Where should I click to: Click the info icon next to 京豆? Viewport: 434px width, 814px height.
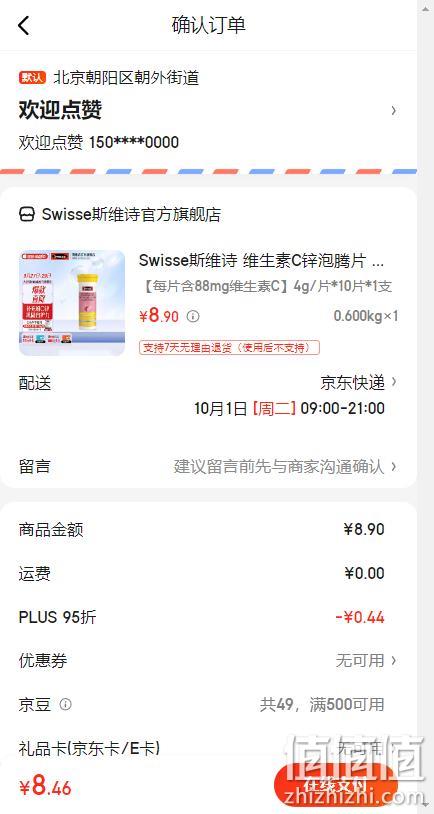pyautogui.click(x=65, y=704)
